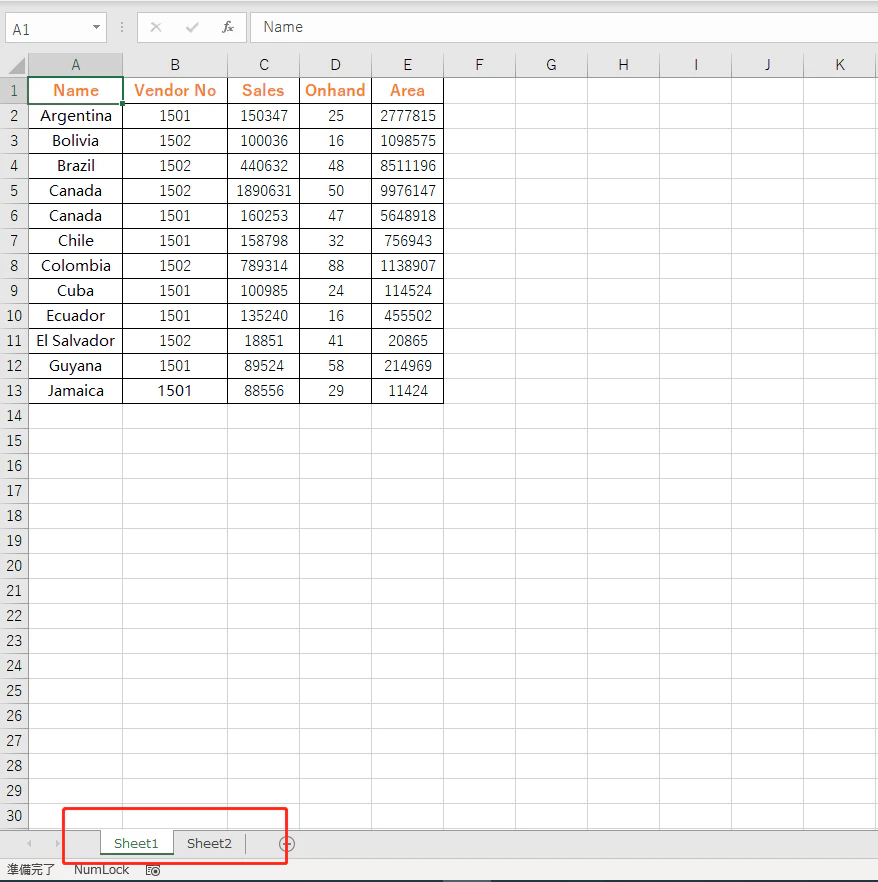
Task: Click the Cancel X icon in formula bar
Action: tap(156, 27)
